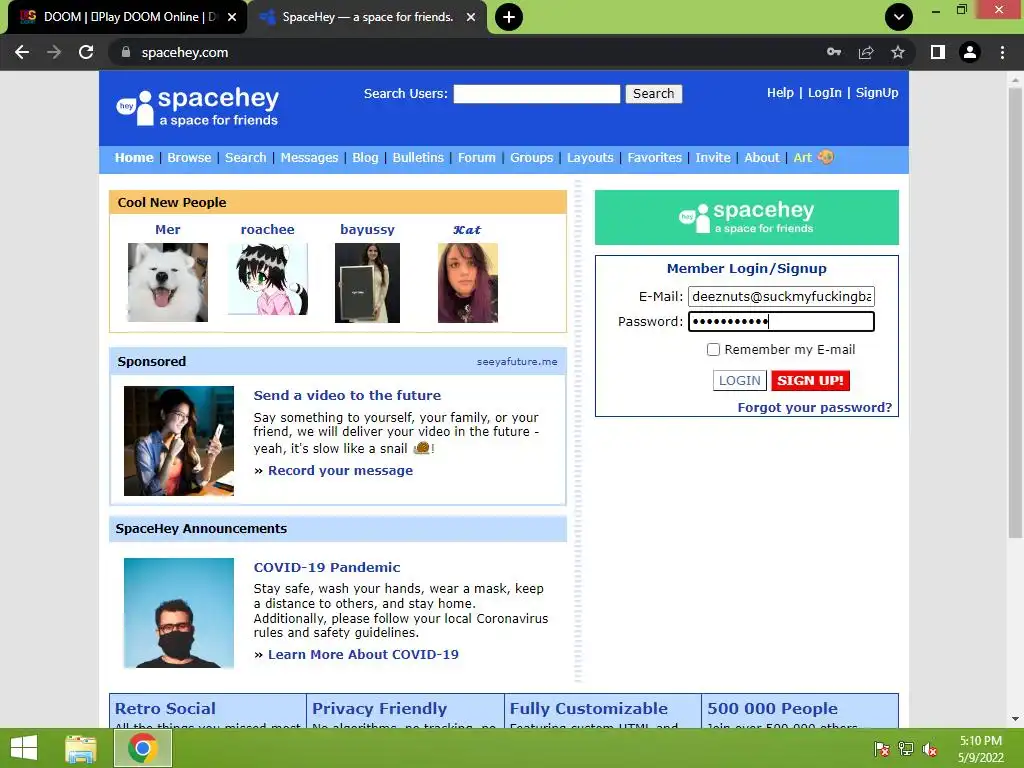
Task: Click Search in the blue nav bar
Action: pyautogui.click(x=246, y=157)
